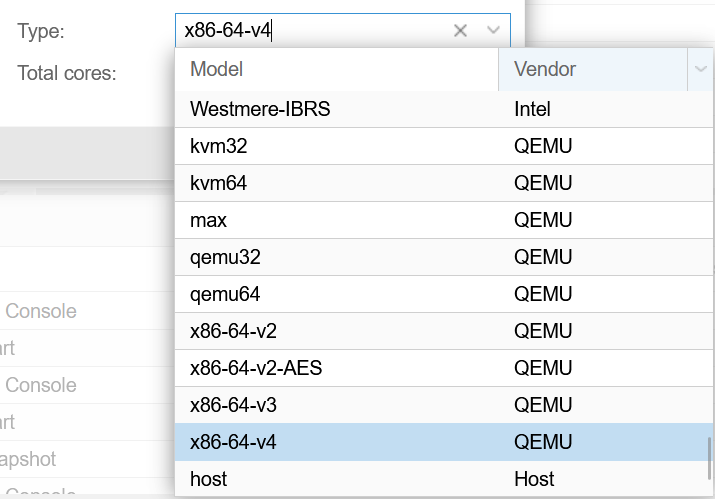Viewport: 715px width, 499px height.
Task: Select the x86-64-v3 CPU model
Action: (444, 405)
